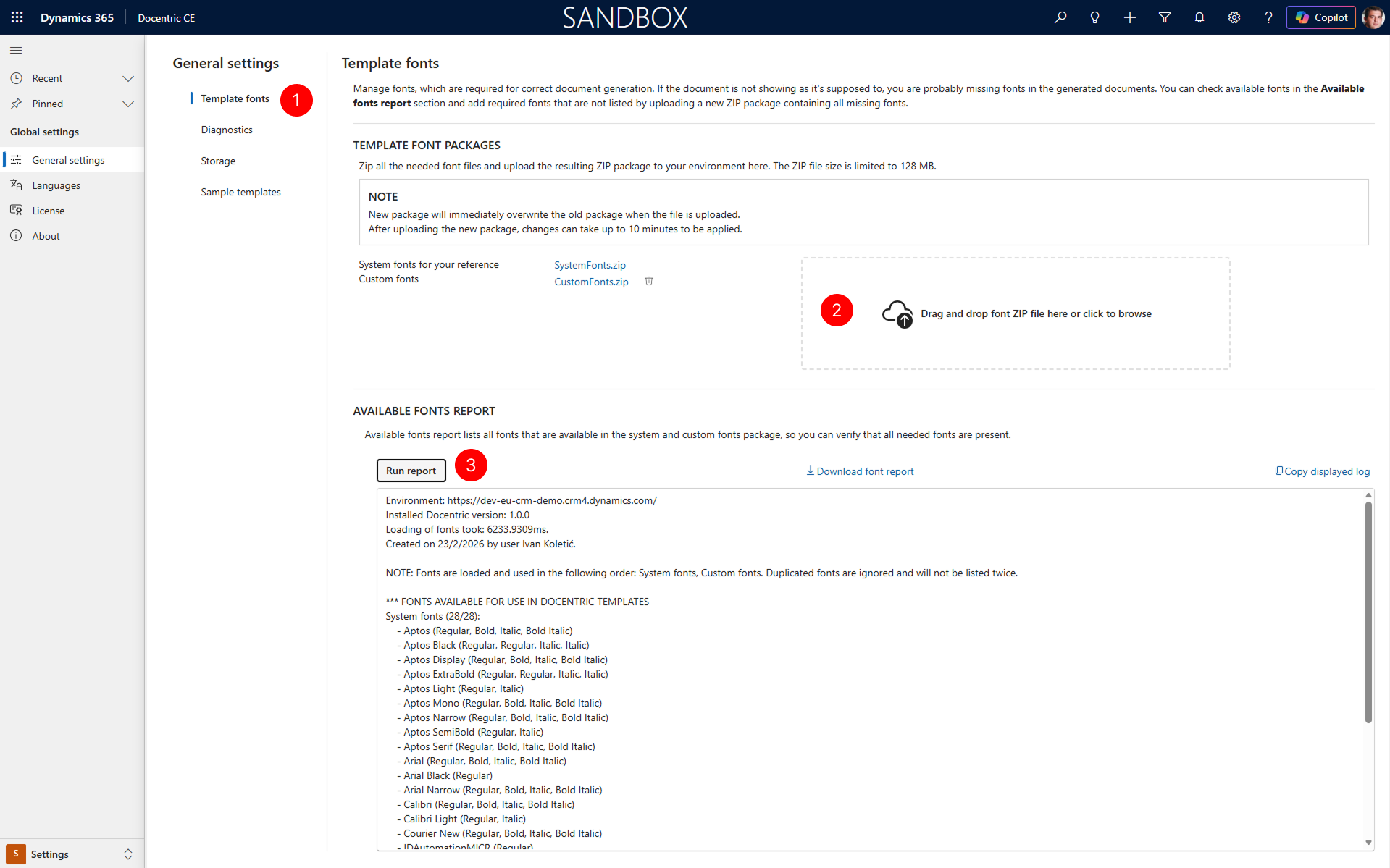Click the Dynamics 365 title

[x=77, y=17]
